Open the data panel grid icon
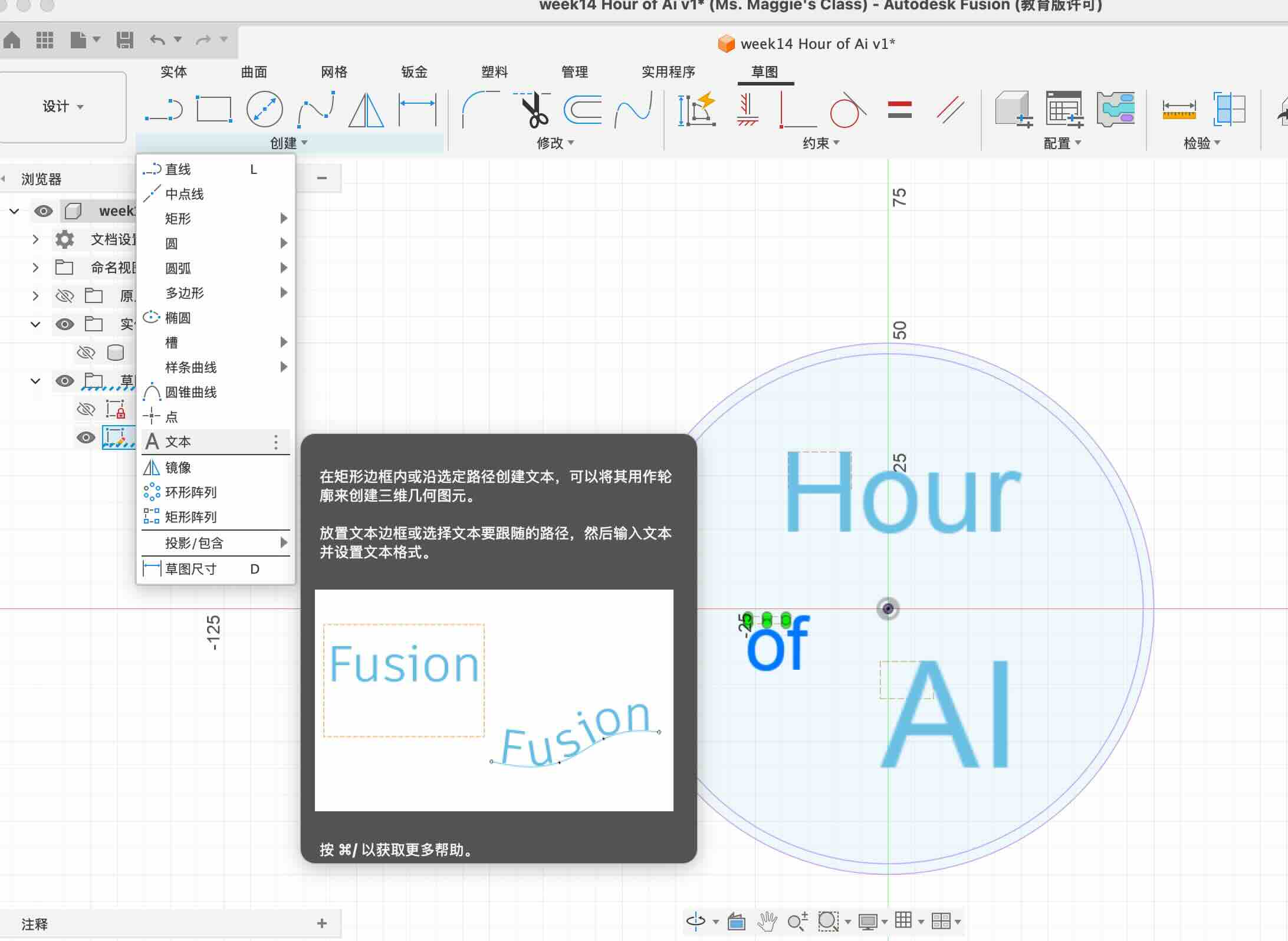 click(45, 40)
